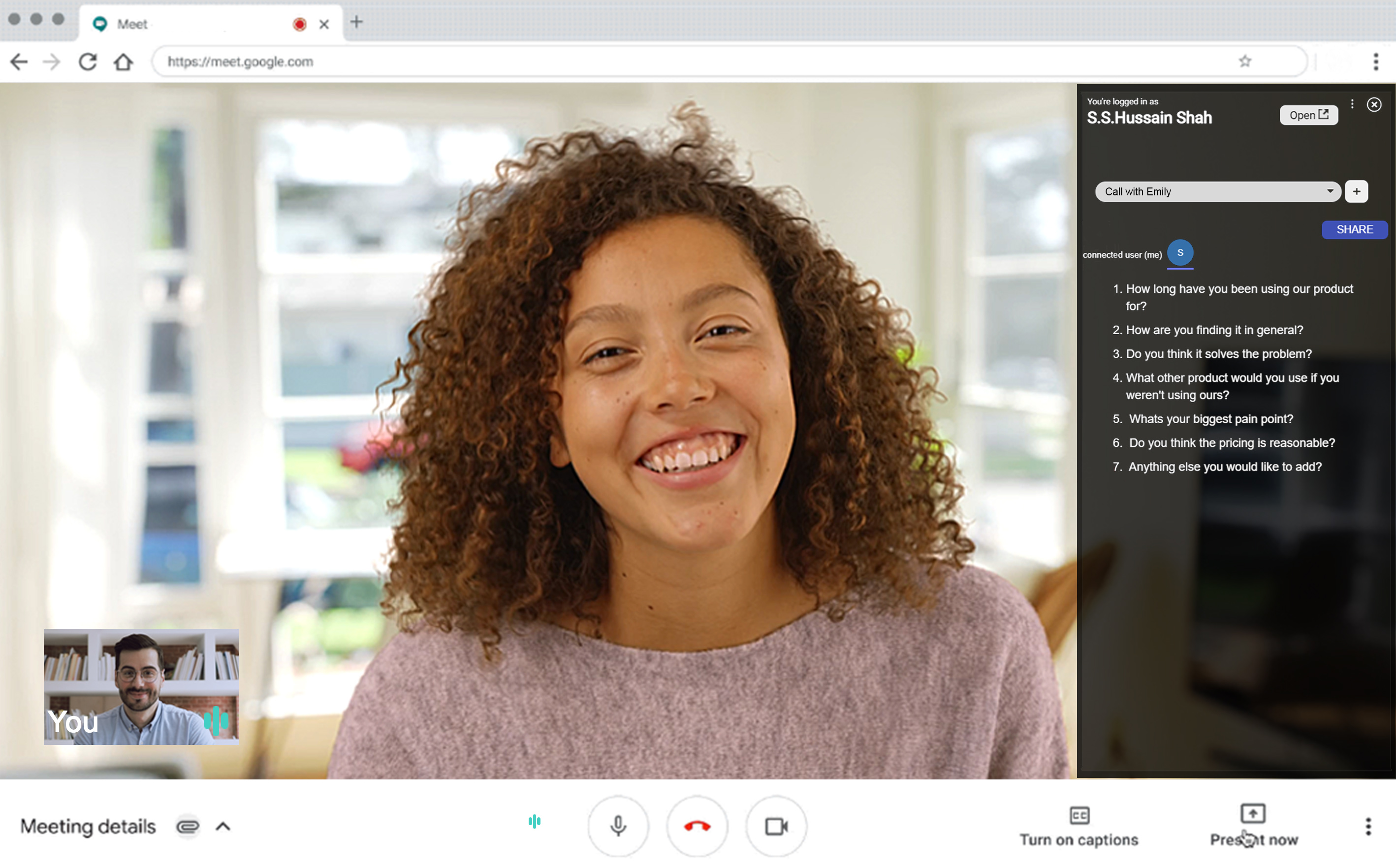Click question 'How are you finding it in general?'
This screenshot has width=1396, height=868.
(1214, 330)
